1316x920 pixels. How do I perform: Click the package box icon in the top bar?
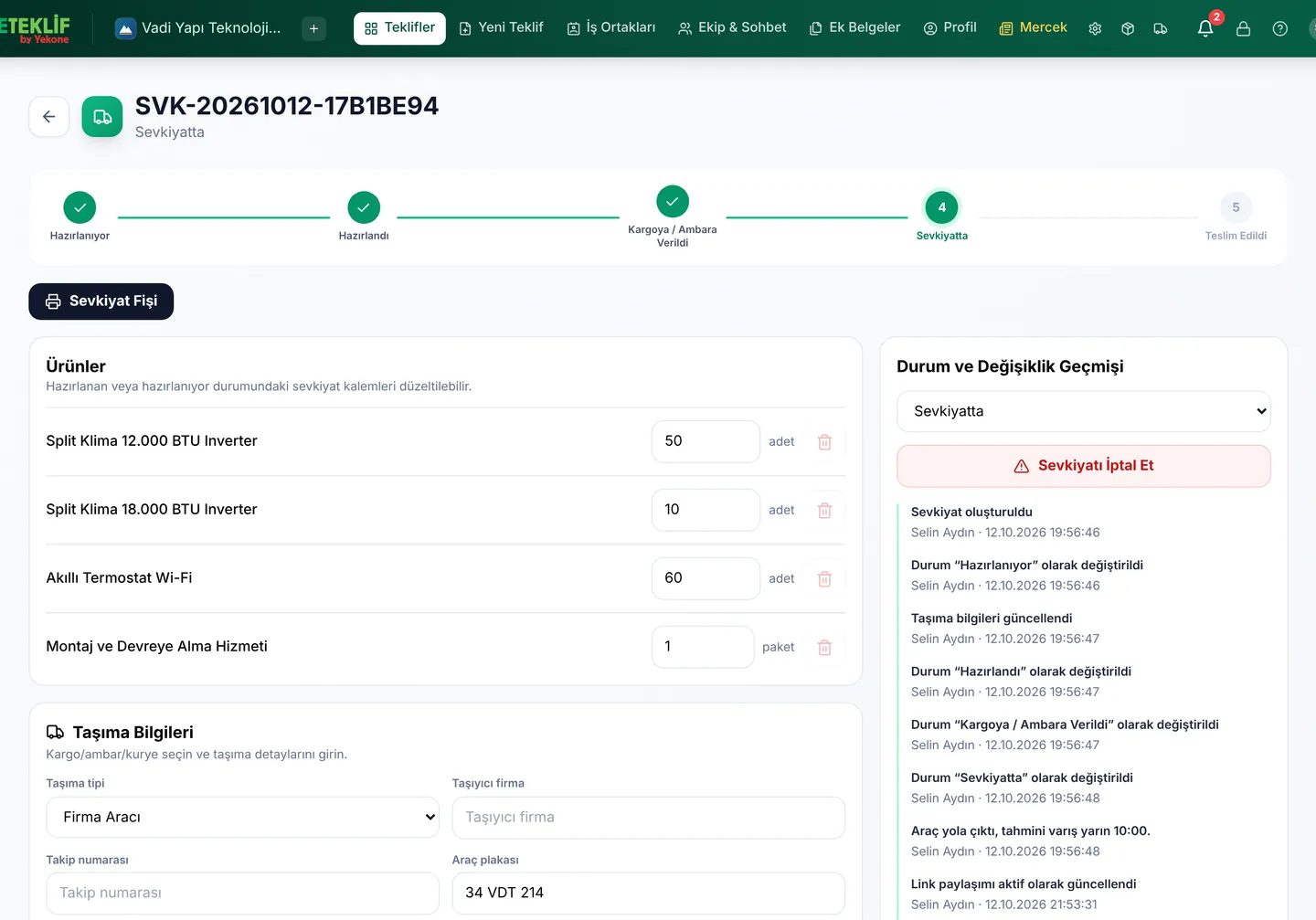pyautogui.click(x=1128, y=28)
